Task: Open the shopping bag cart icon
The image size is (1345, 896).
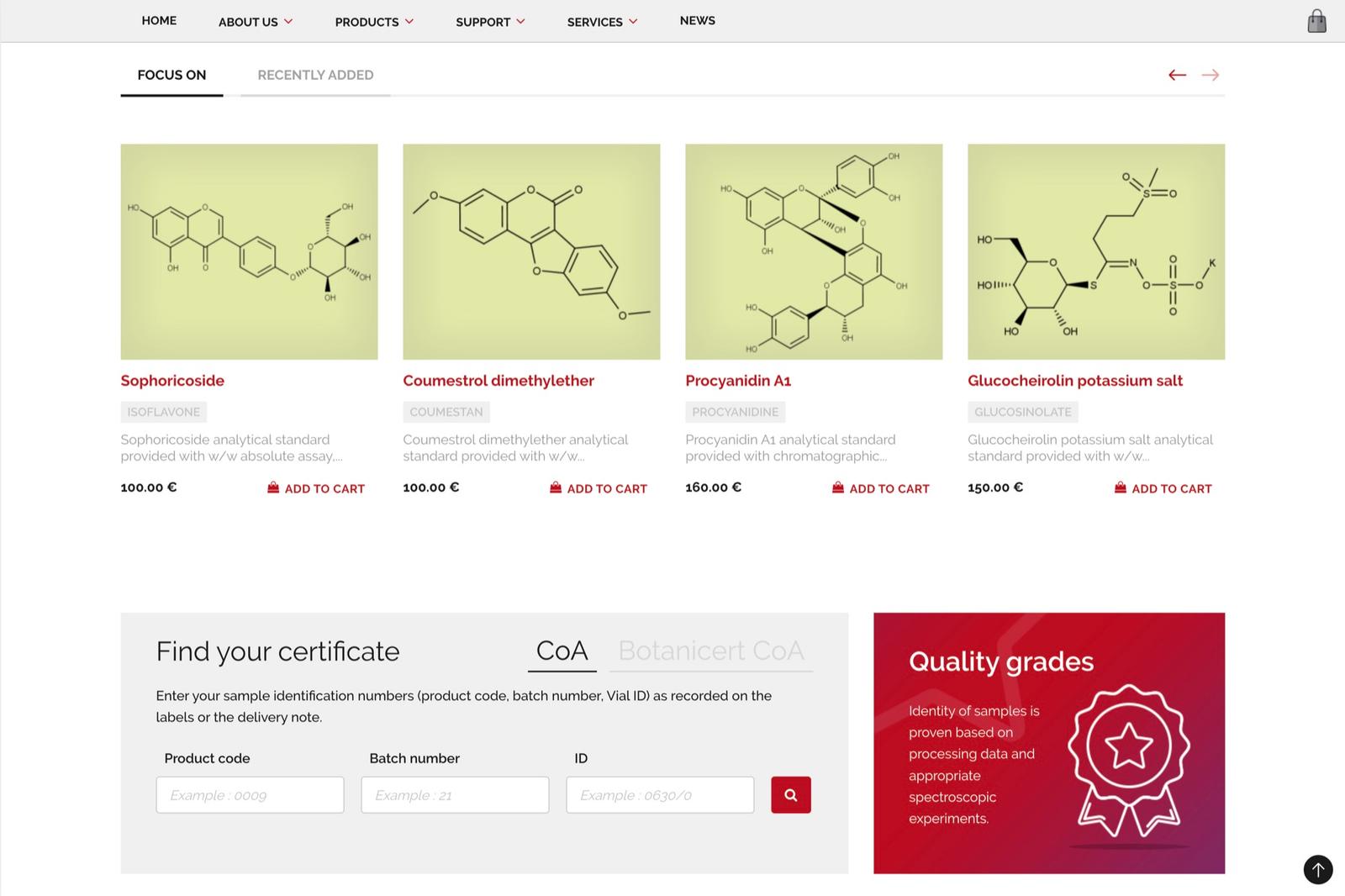Action: [x=1316, y=21]
